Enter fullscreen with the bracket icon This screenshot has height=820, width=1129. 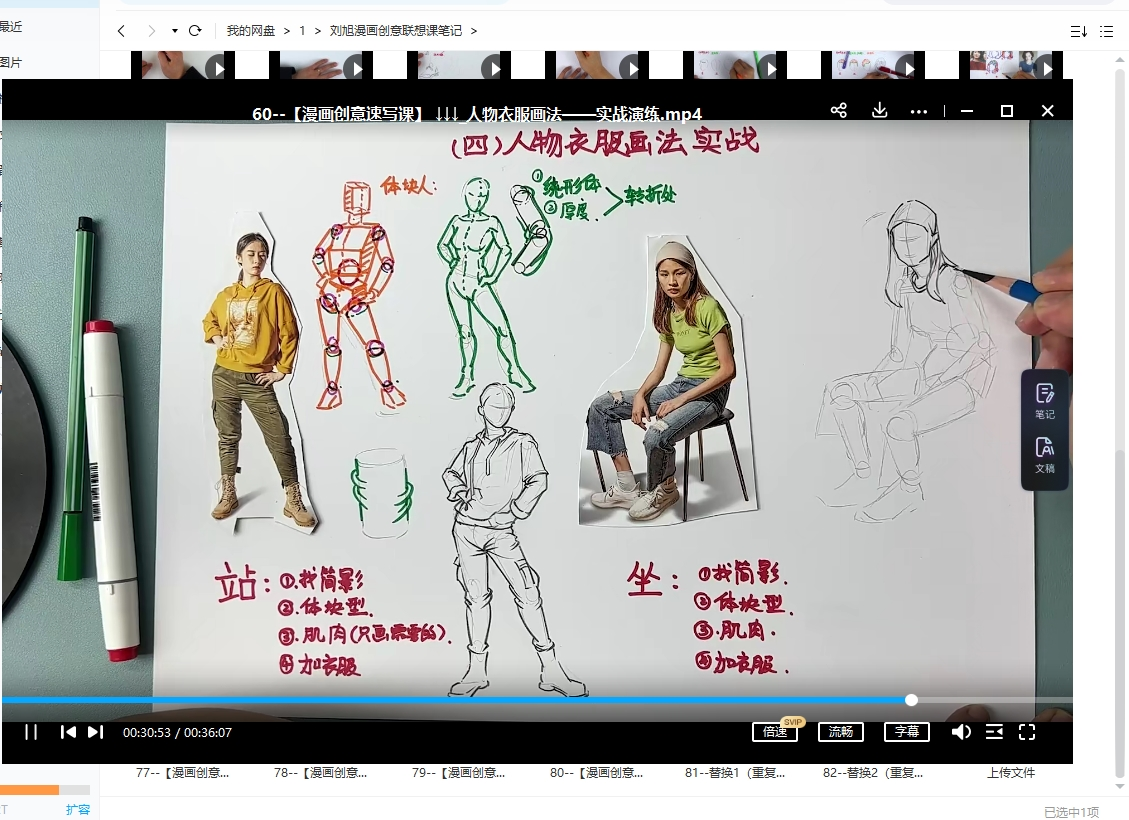[1027, 732]
